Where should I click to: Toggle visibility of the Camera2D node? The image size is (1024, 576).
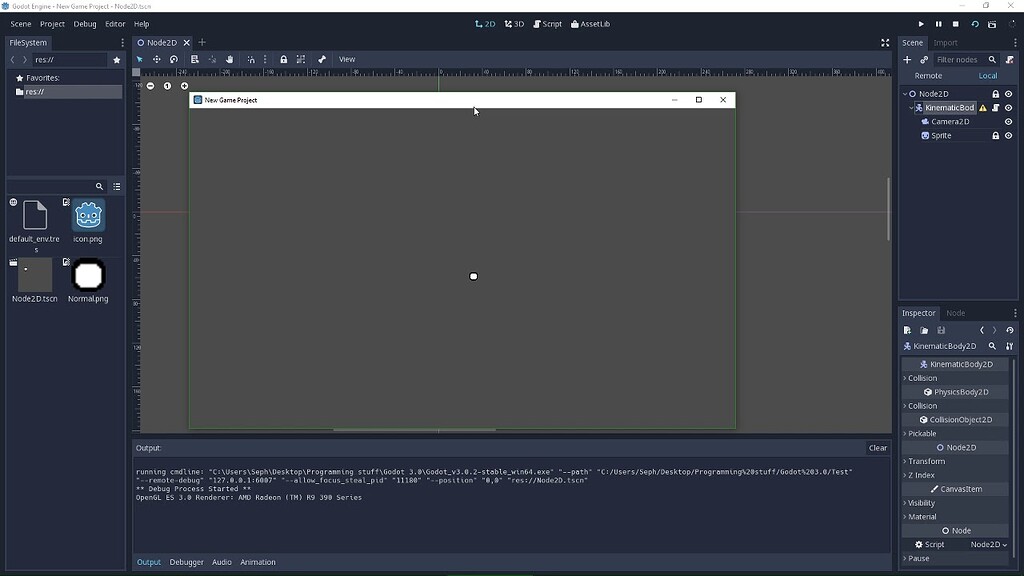pyautogui.click(x=1008, y=122)
